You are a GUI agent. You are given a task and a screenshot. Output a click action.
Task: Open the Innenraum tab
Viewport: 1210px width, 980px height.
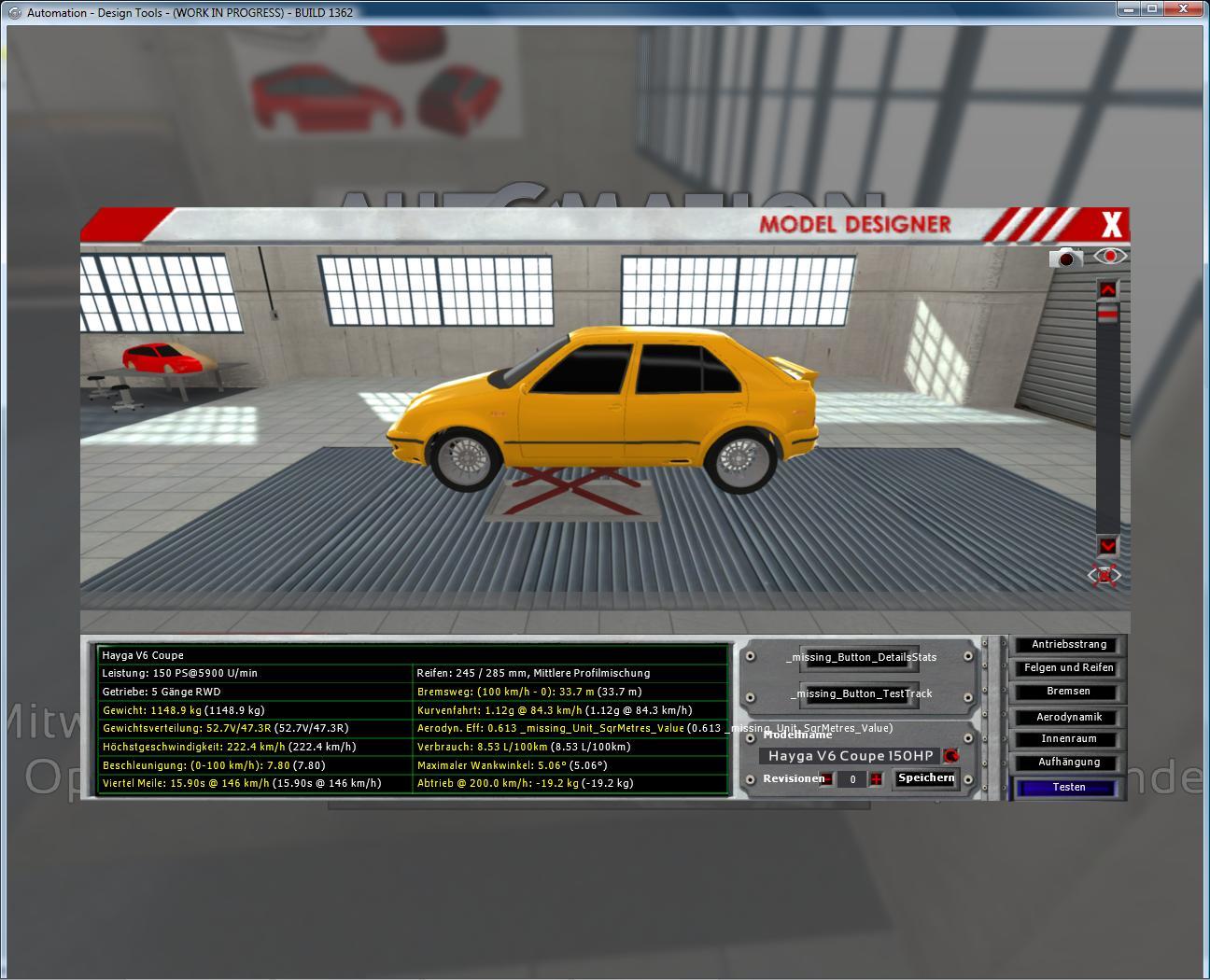(x=1069, y=739)
